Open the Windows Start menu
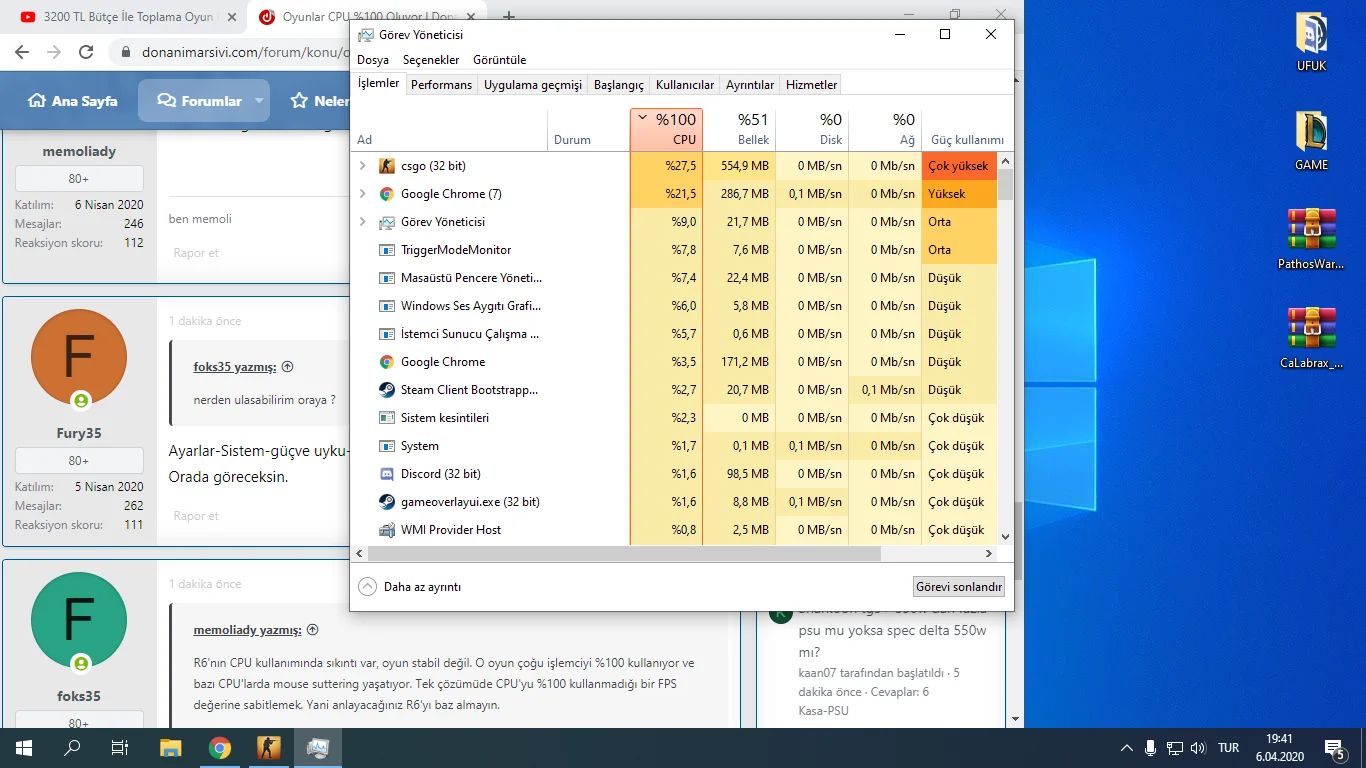The height and width of the screenshot is (768, 1366). (x=24, y=748)
